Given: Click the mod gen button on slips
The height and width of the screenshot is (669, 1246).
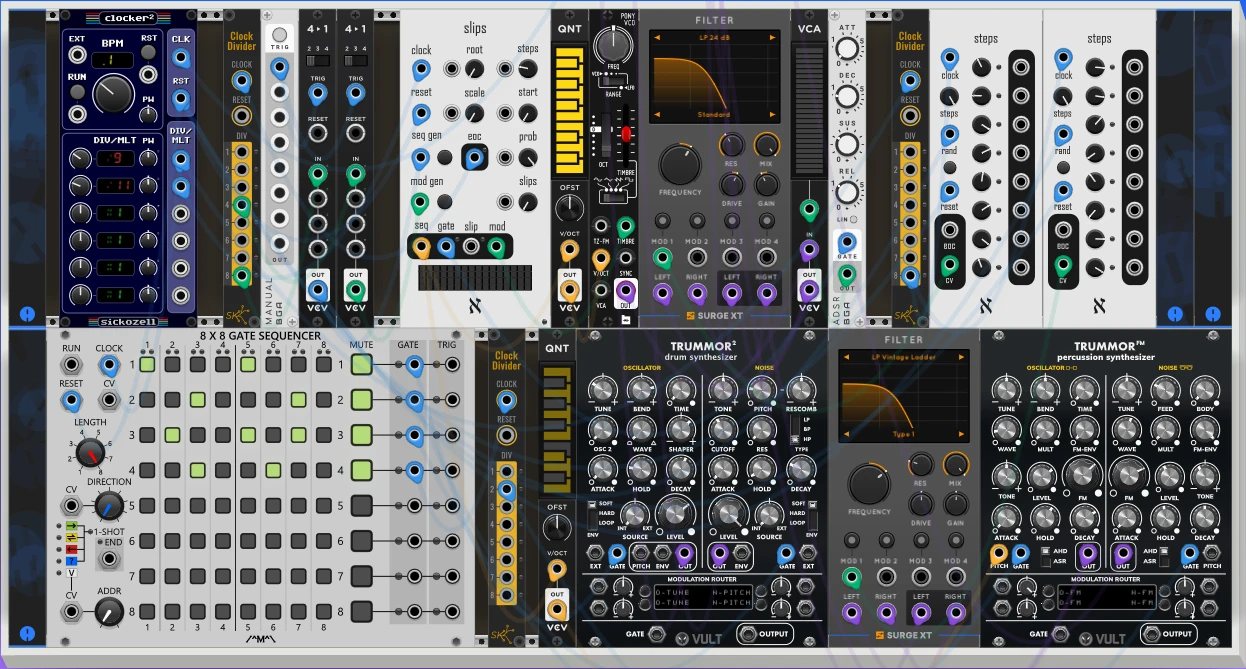Looking at the screenshot, I should [x=445, y=202].
